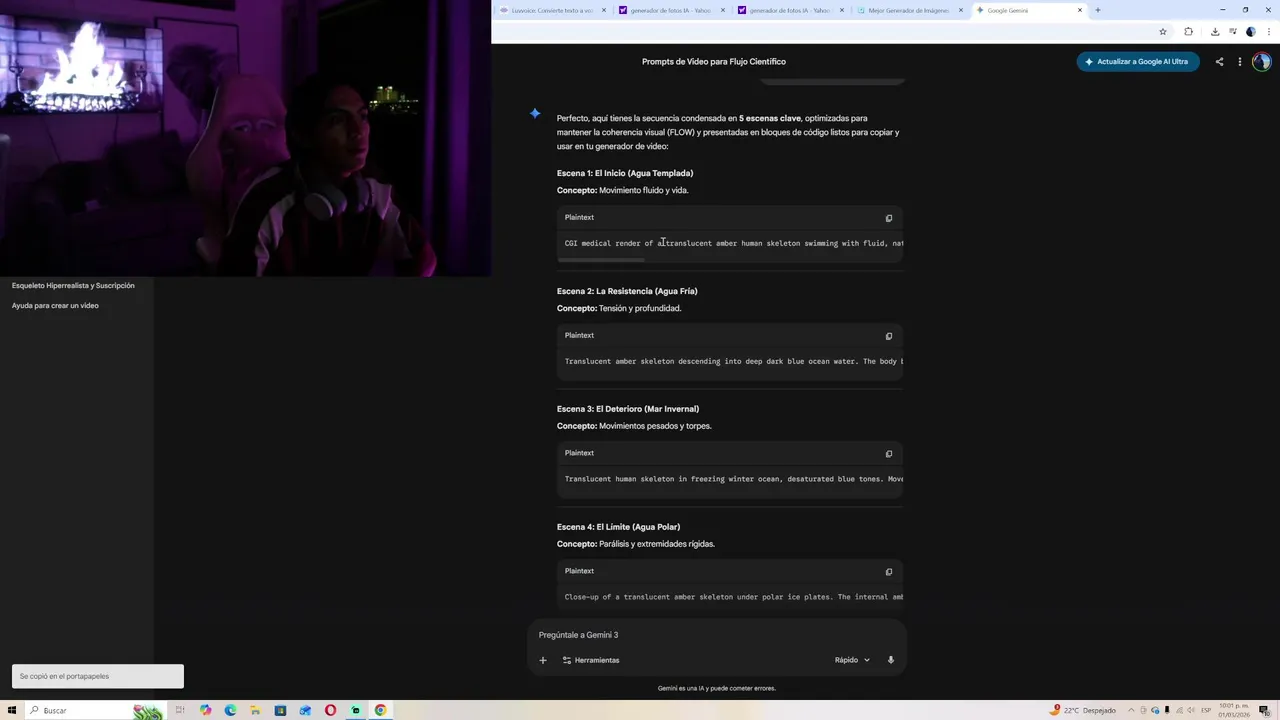1280x720 pixels.
Task: Click the share conversation icon
Action: (x=1219, y=62)
